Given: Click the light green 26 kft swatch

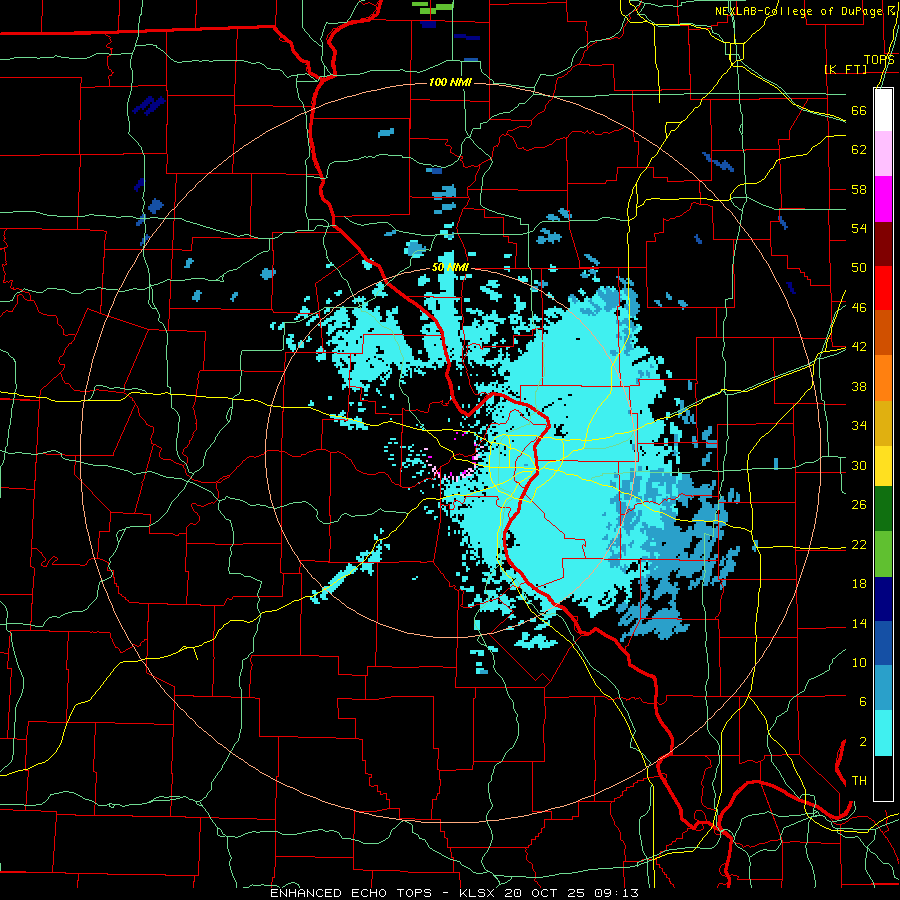Looking at the screenshot, I should (x=883, y=554).
